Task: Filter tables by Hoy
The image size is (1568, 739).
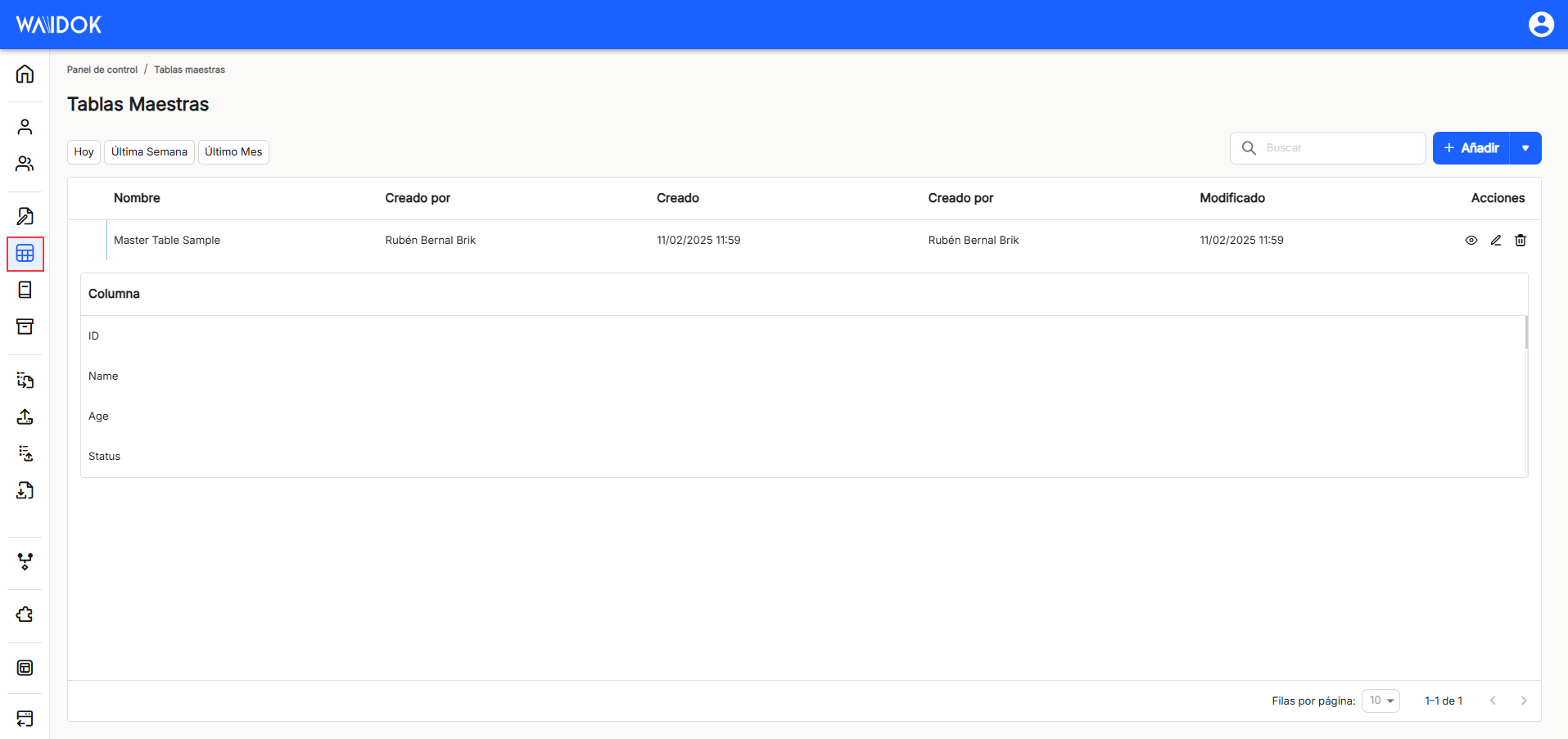Action: tap(84, 152)
